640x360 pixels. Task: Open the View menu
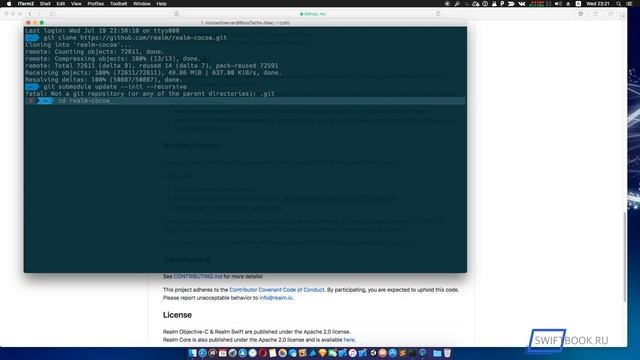click(x=76, y=4)
